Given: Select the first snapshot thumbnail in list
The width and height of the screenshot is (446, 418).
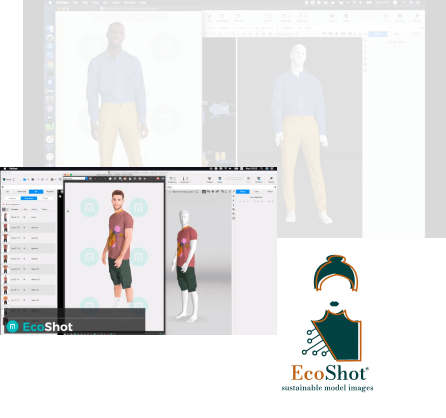Looking at the screenshot, I should click(x=5, y=217).
